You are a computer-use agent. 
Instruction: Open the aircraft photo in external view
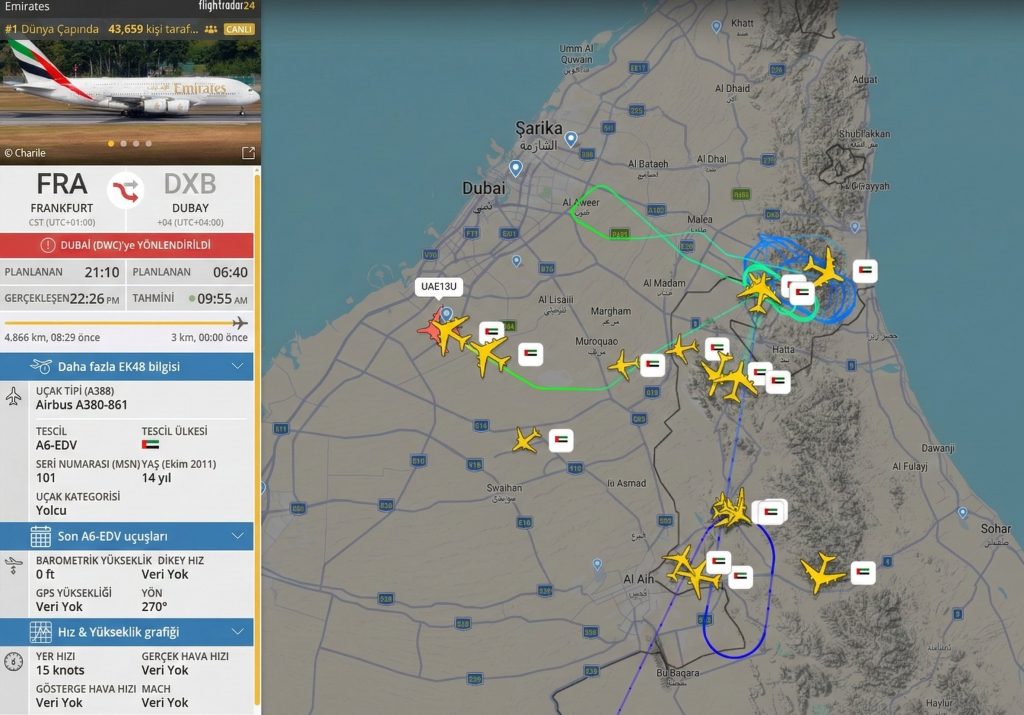tap(248, 153)
